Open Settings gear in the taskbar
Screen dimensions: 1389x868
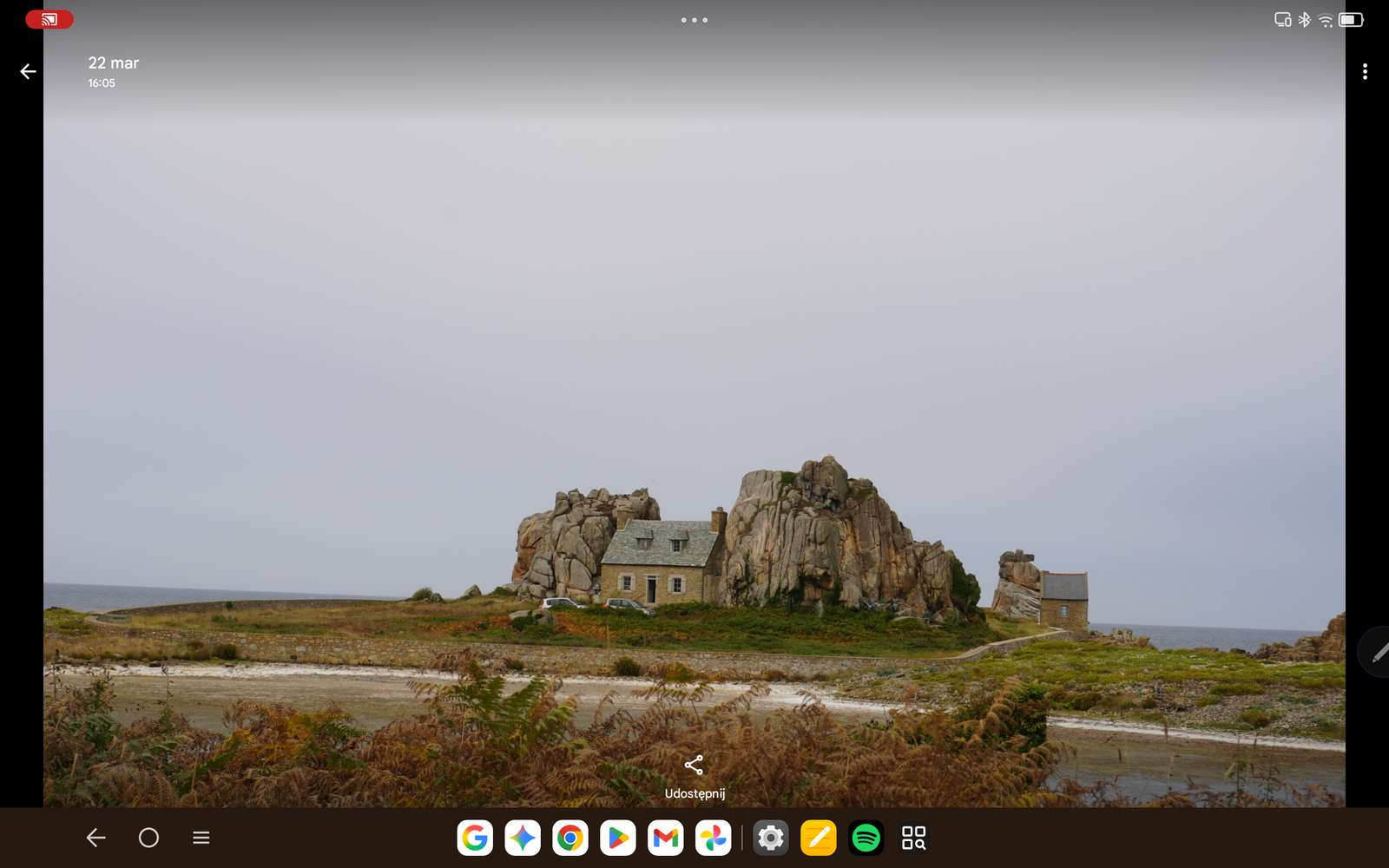771,838
